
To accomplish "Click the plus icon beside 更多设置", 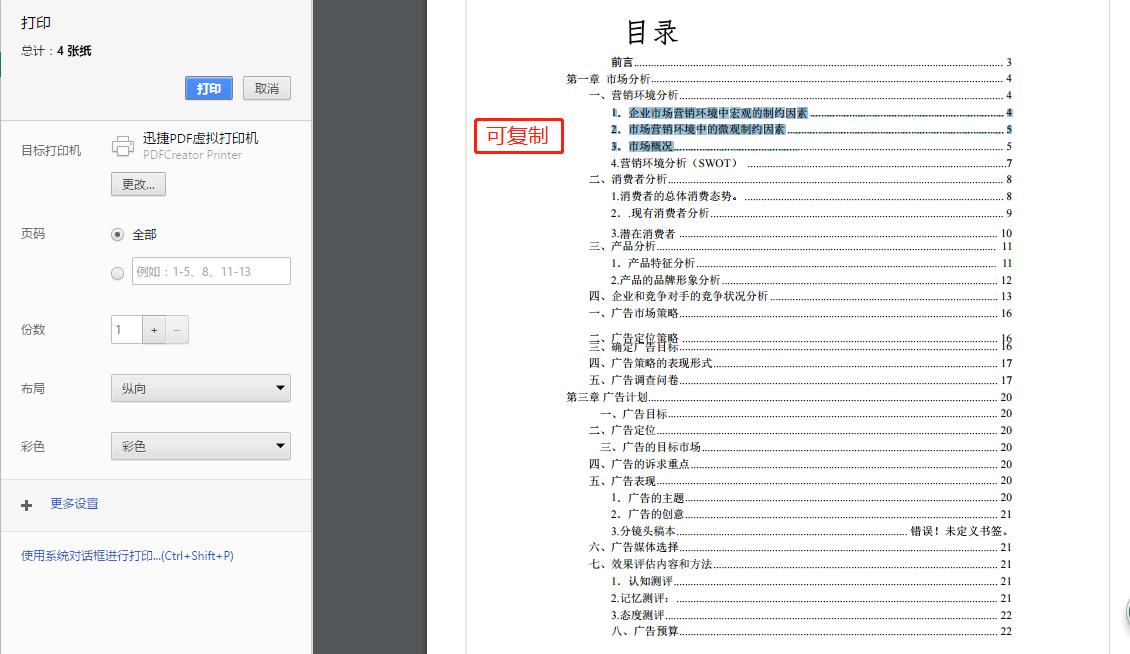I will coord(26,504).
